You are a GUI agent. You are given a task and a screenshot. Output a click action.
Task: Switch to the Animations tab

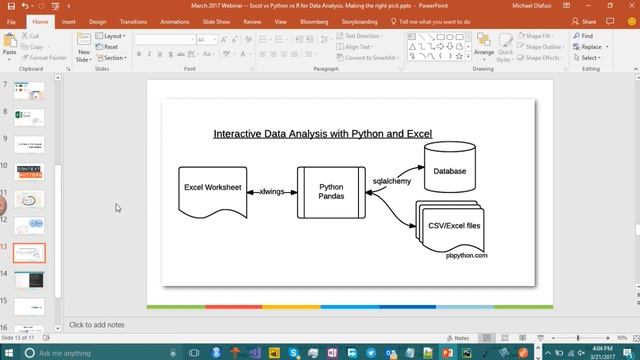tap(175, 22)
